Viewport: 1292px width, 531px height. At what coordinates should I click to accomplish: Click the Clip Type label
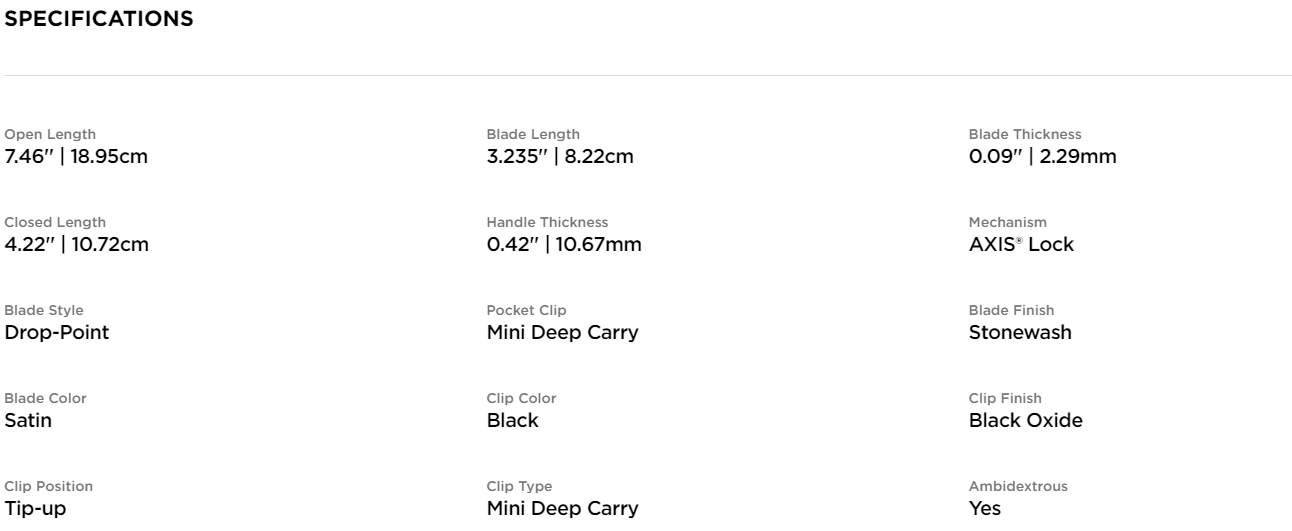(x=519, y=486)
